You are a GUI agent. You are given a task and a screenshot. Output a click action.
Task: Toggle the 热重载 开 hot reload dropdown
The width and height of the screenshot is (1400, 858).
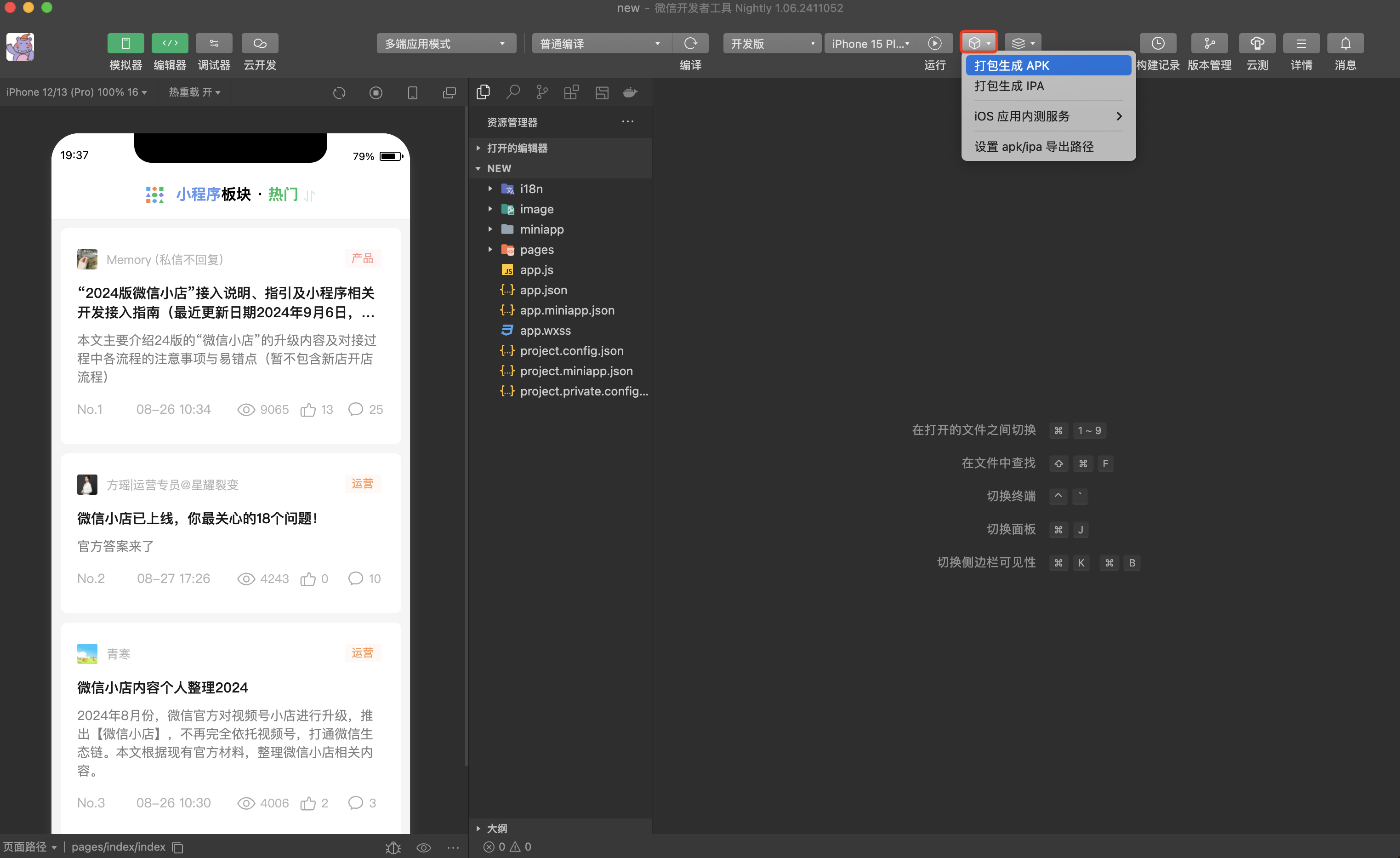tap(194, 92)
